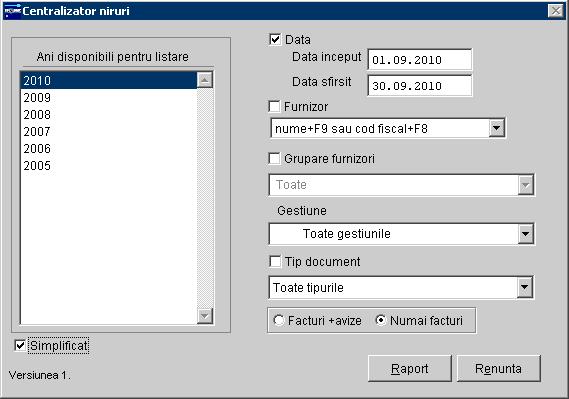Click the Data sfirsit date field
The image size is (569, 399).
click(420, 86)
